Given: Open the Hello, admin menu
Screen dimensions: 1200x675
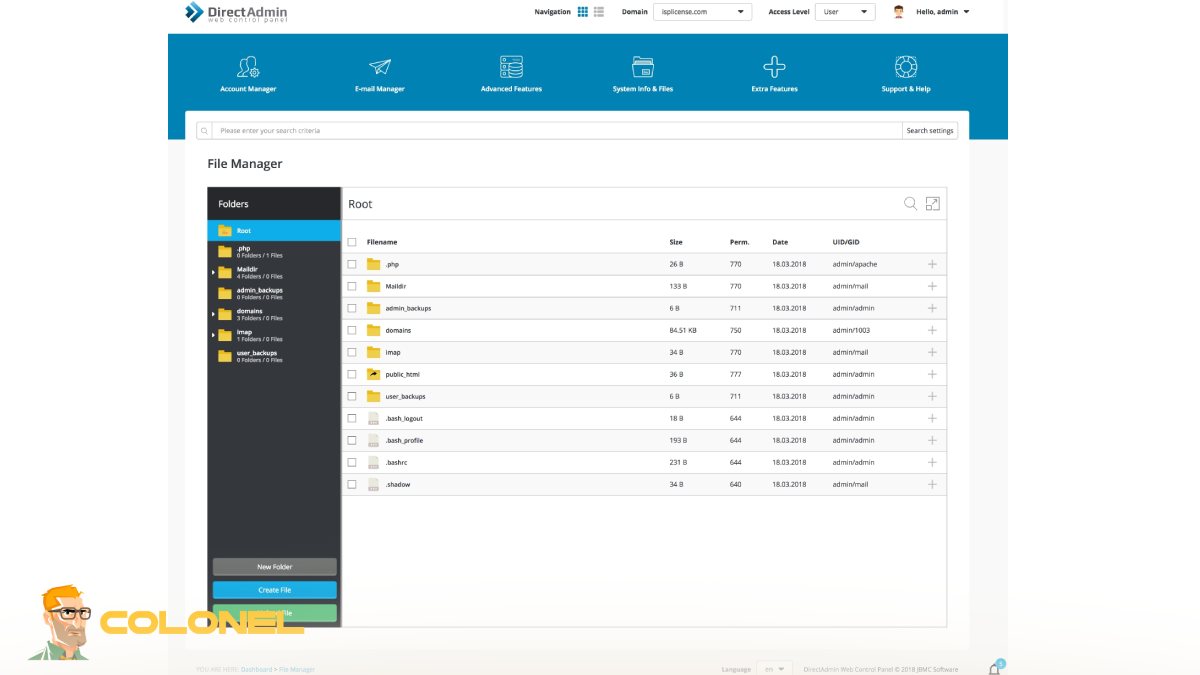Looking at the screenshot, I should coord(938,11).
